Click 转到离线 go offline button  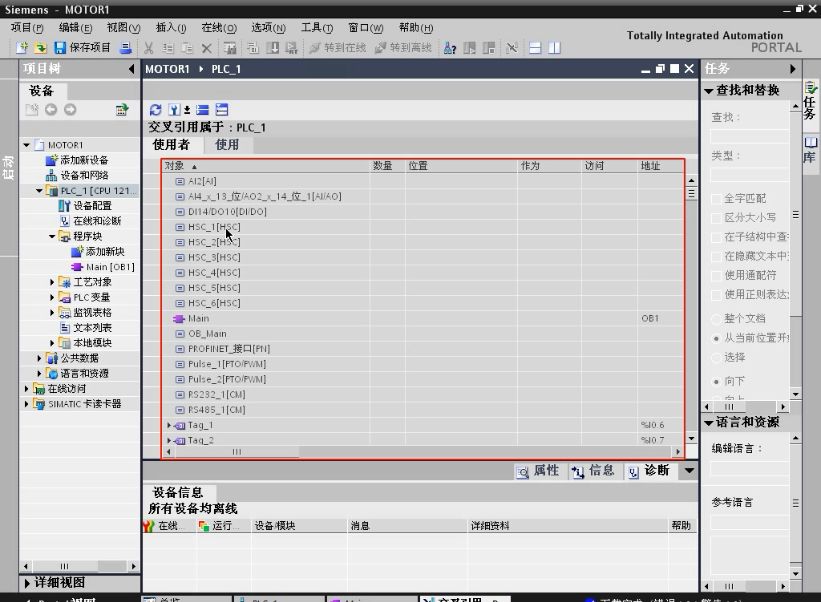click(x=404, y=48)
